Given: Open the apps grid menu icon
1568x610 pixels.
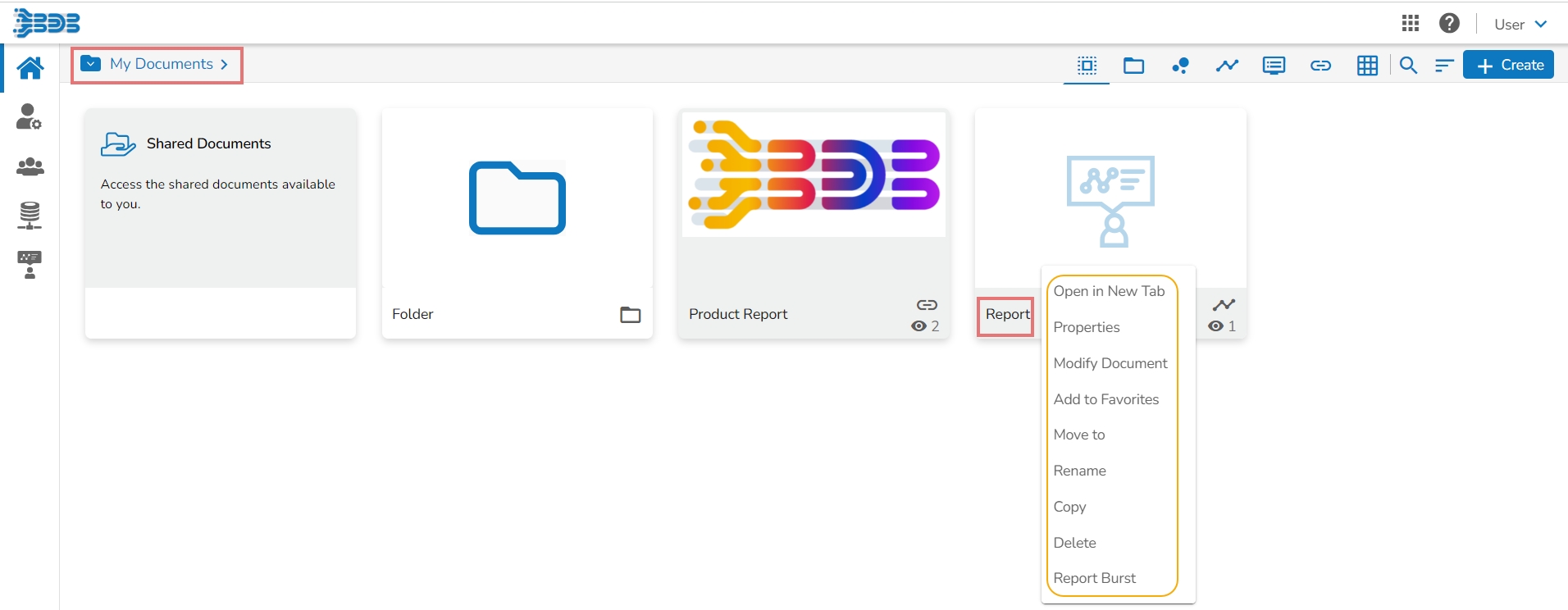Looking at the screenshot, I should click(x=1411, y=23).
